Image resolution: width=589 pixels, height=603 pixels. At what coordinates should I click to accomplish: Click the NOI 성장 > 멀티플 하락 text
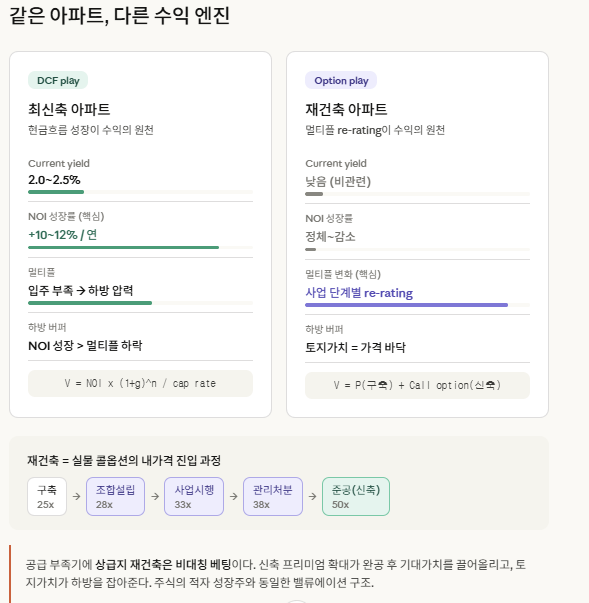click(85, 345)
